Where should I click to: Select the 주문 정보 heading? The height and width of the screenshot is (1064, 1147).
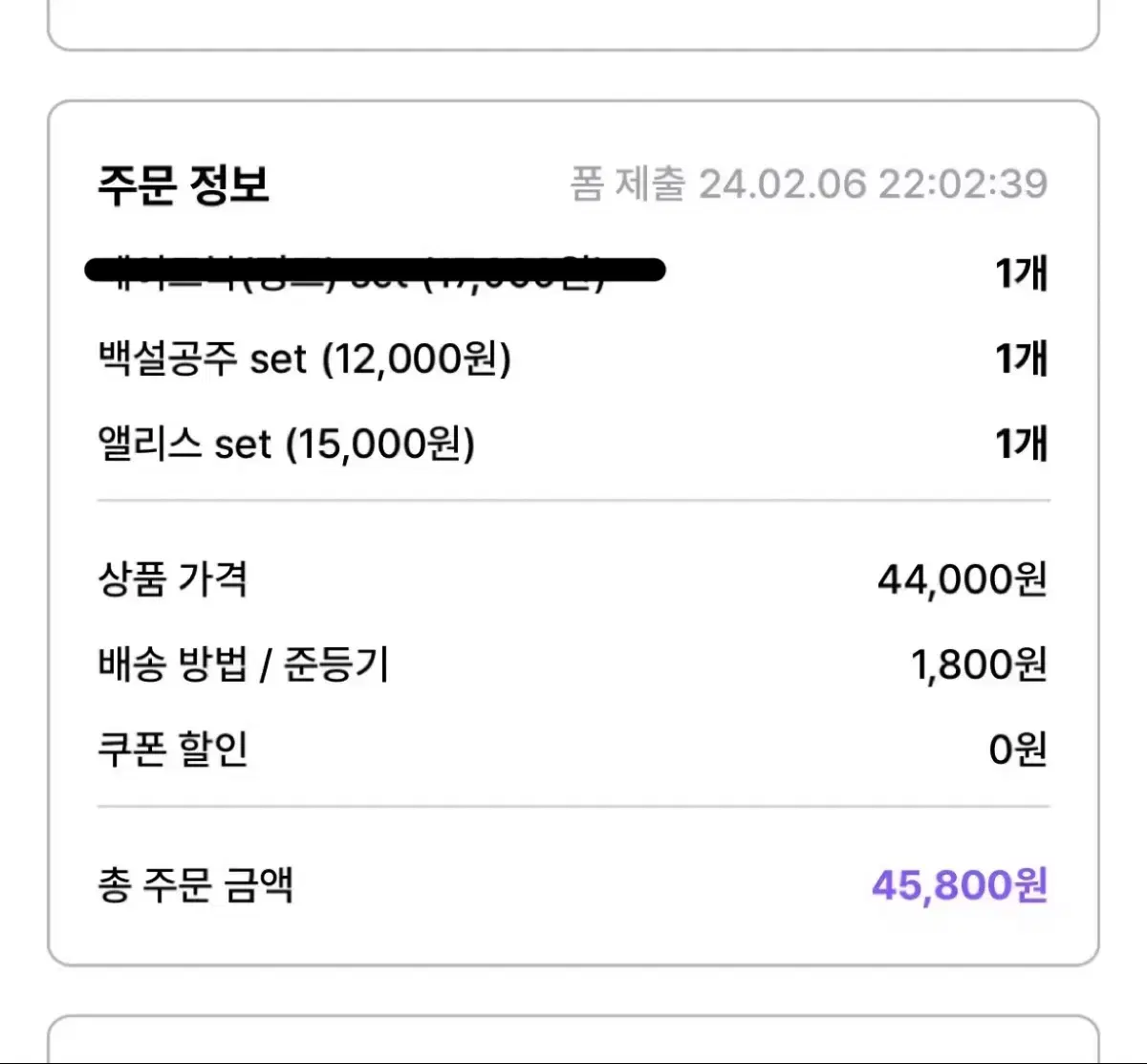coord(184,185)
